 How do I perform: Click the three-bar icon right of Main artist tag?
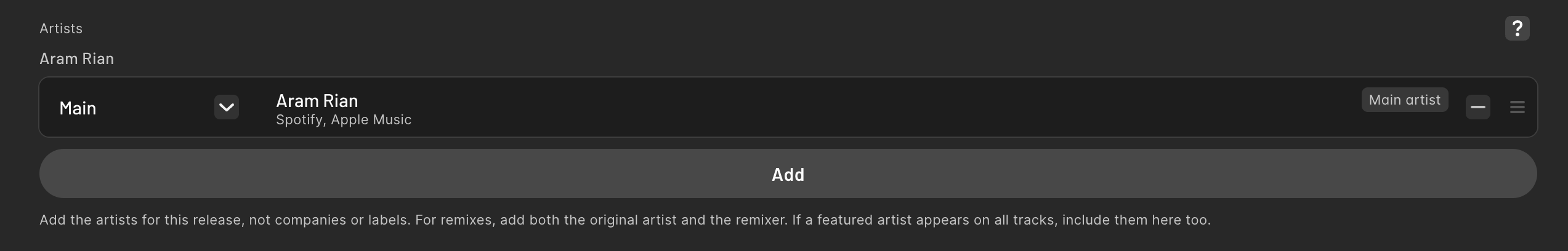click(1517, 108)
